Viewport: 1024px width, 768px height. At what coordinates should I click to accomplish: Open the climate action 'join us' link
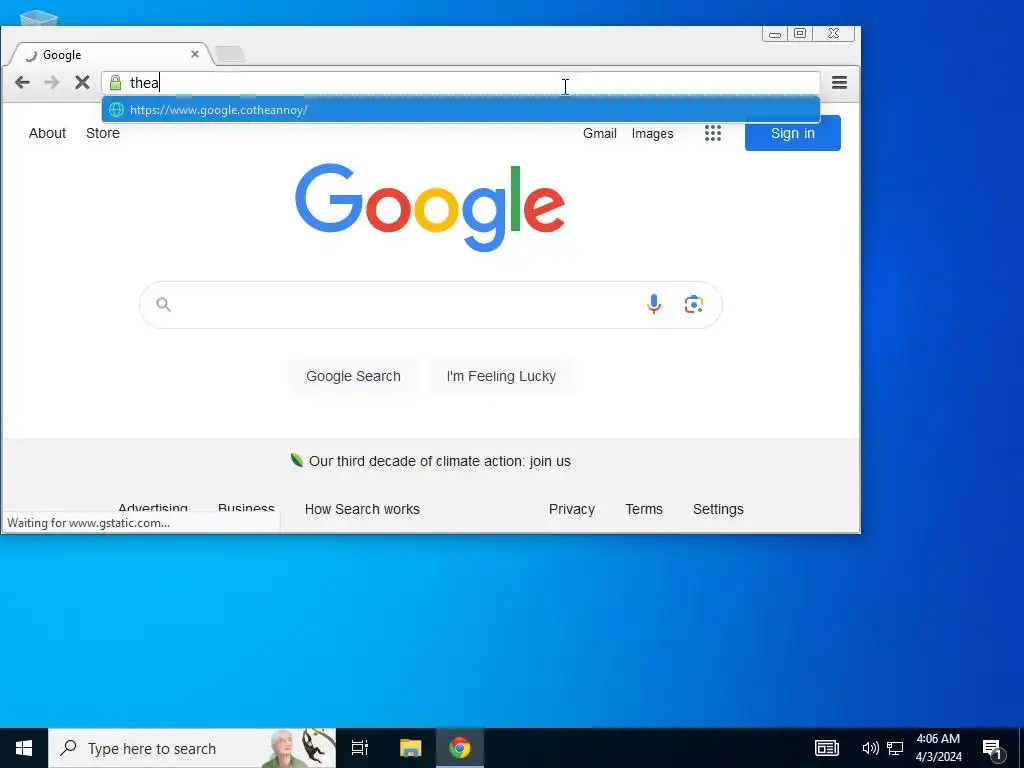(x=550, y=461)
